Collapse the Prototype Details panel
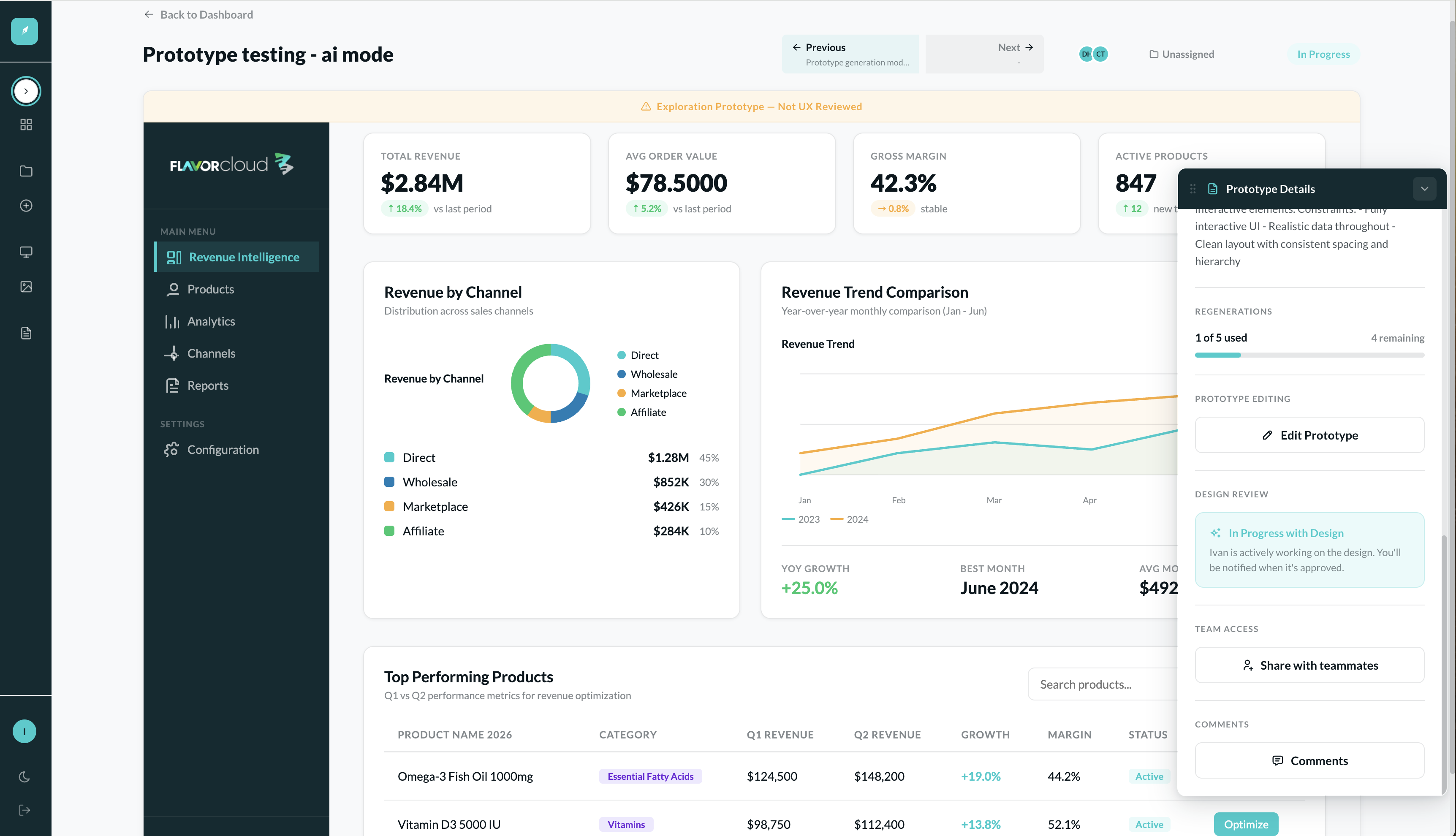This screenshot has height=836, width=1456. (x=1424, y=189)
